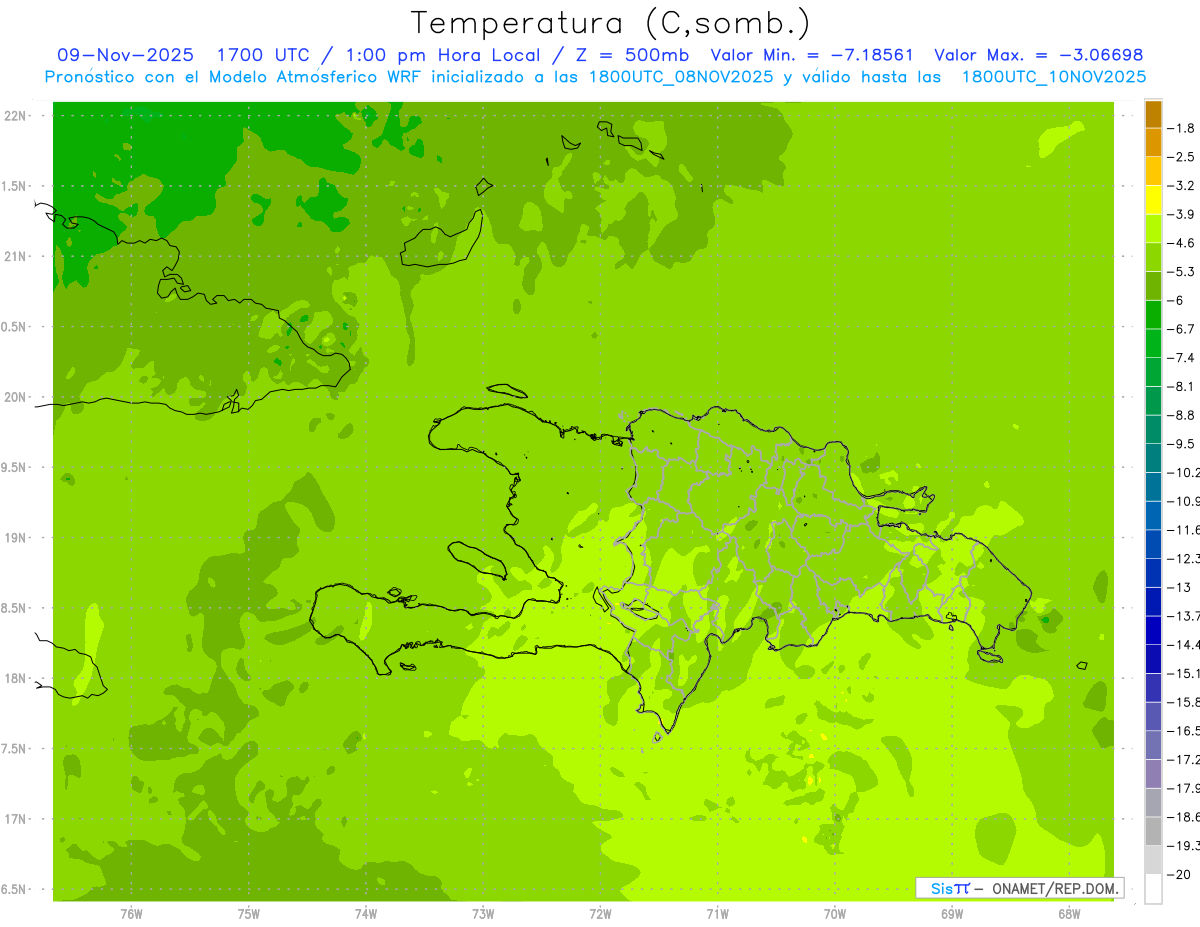
Task: Click the "-2.5" colorbar label
Action: [x=1181, y=157]
